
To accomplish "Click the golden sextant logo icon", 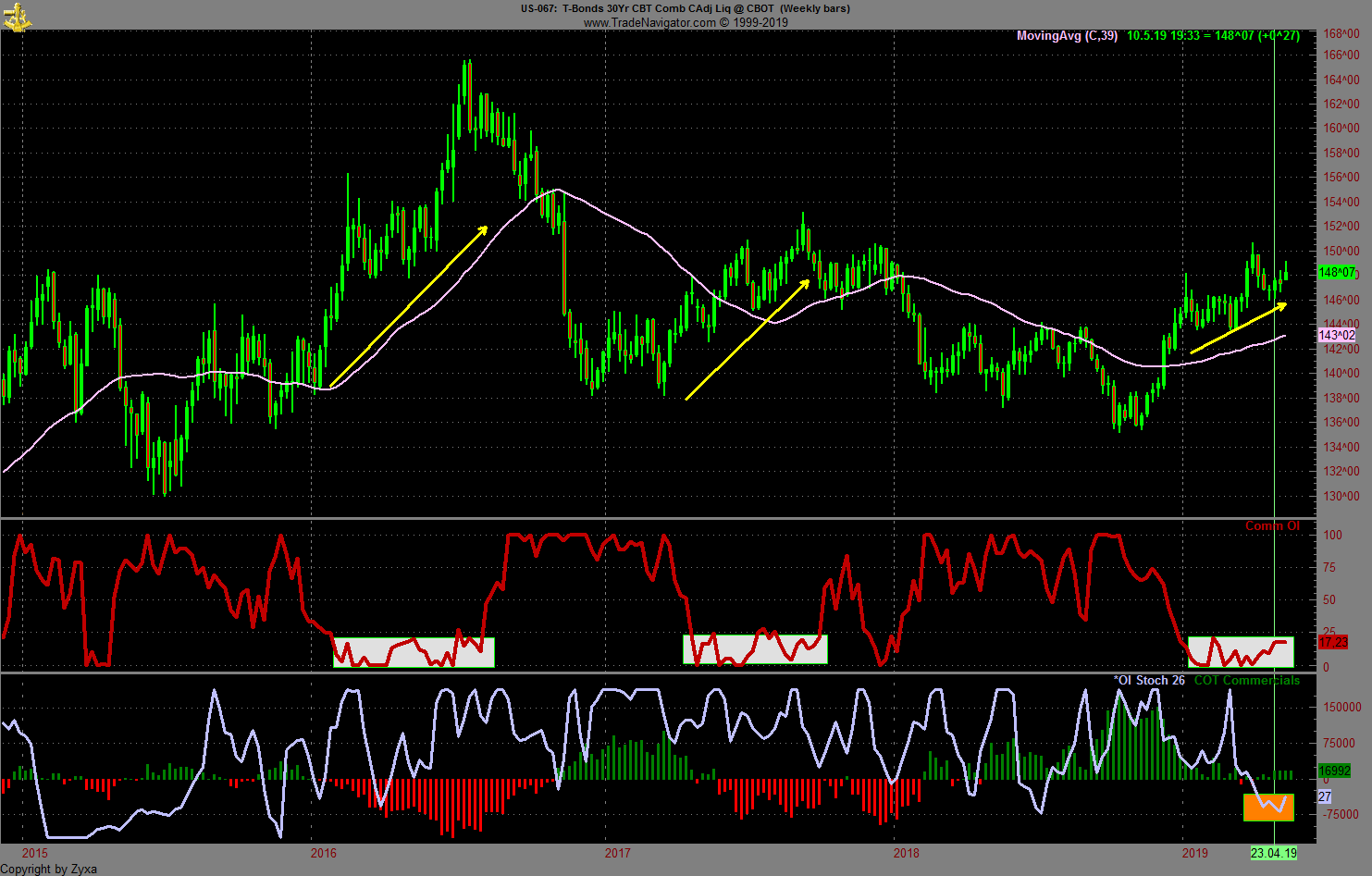I will click(x=17, y=16).
